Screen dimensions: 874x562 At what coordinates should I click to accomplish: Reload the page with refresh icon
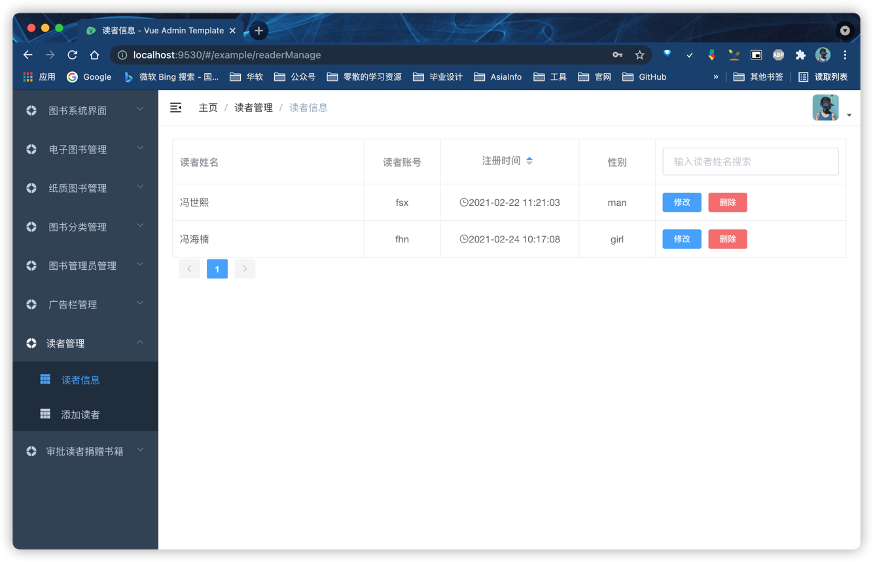tap(72, 55)
